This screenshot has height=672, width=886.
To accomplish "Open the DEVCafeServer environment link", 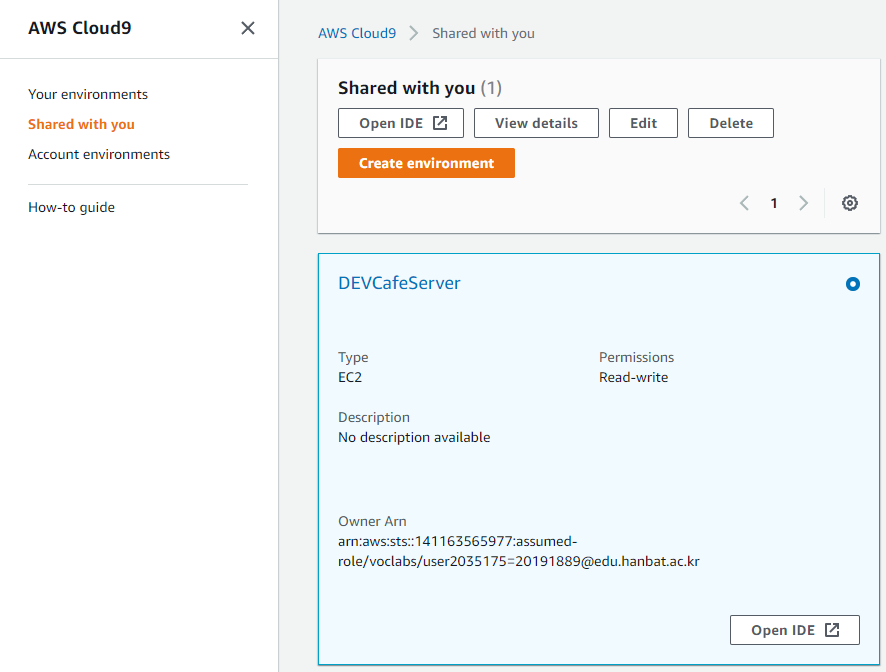I will point(399,283).
